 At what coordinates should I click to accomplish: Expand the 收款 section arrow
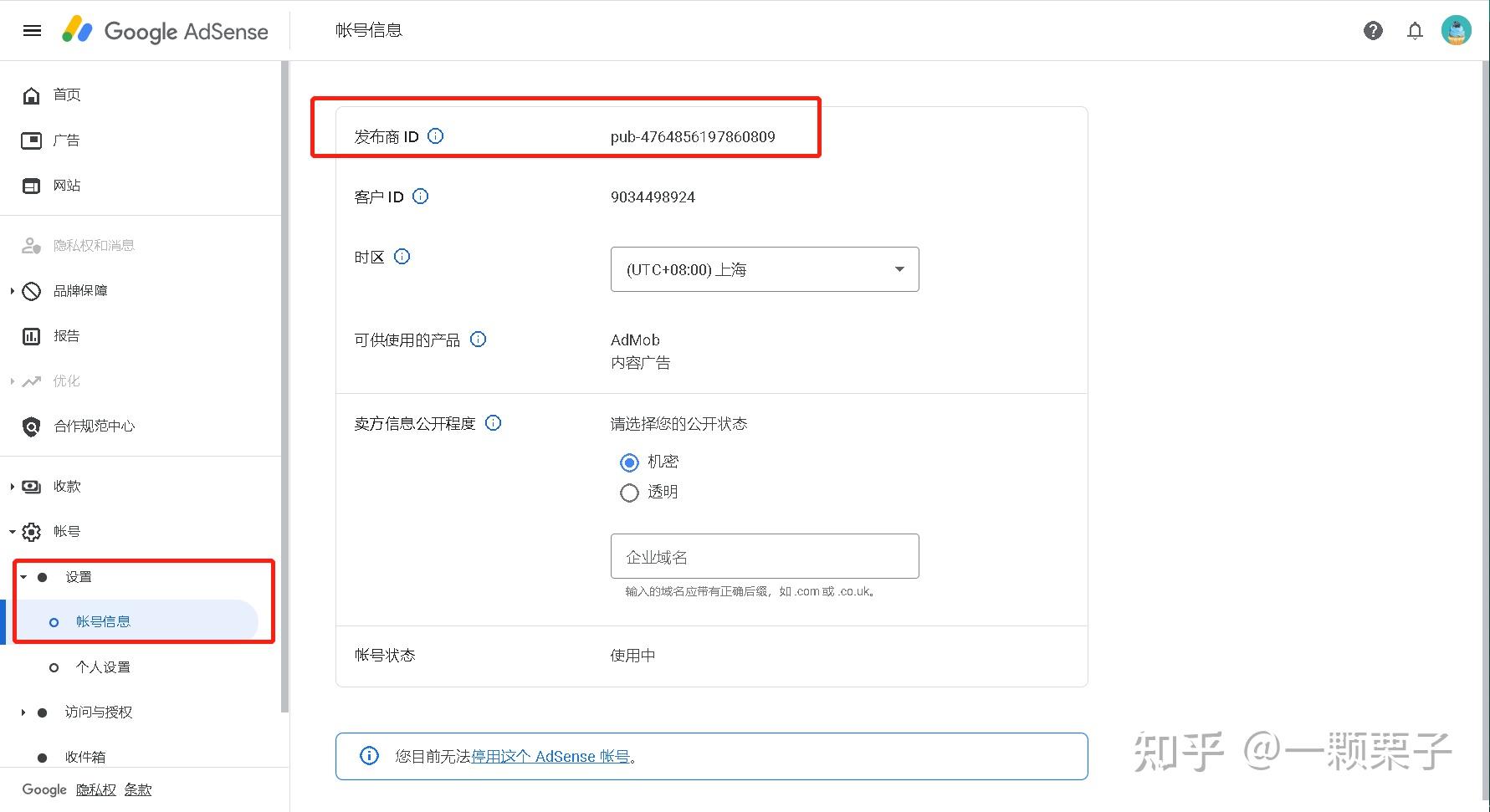click(12, 487)
